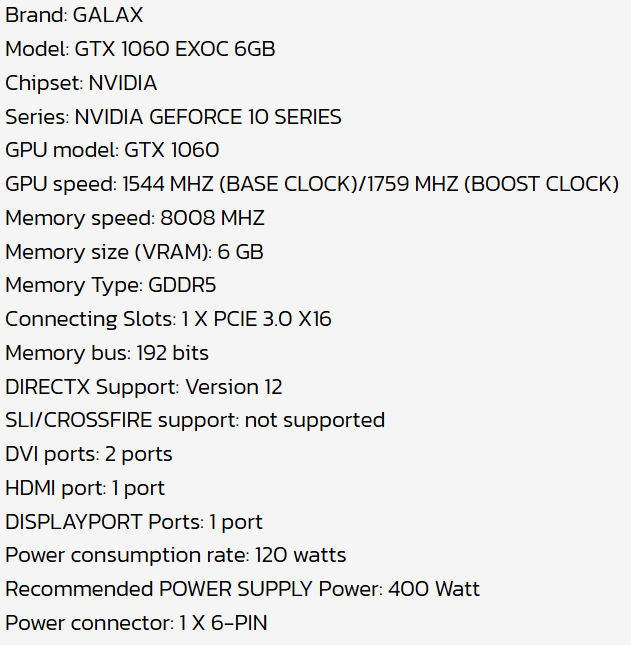Click Recommended POWER SUPPLY Power line

point(242,590)
